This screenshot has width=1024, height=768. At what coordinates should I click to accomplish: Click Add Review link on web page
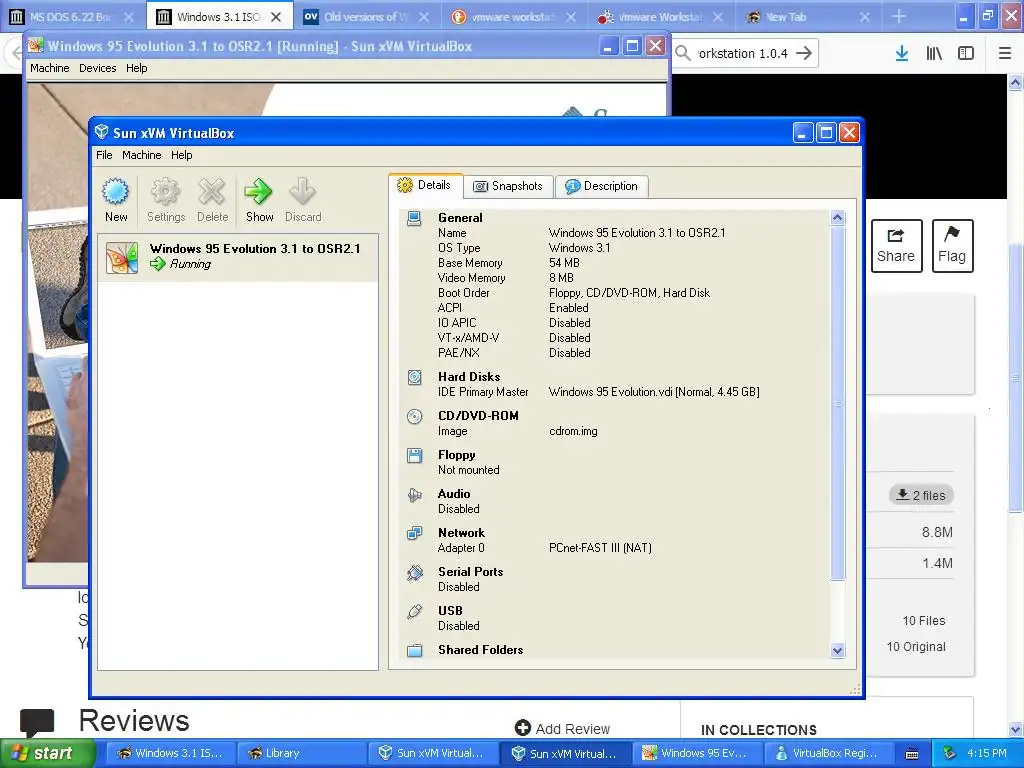click(x=562, y=729)
